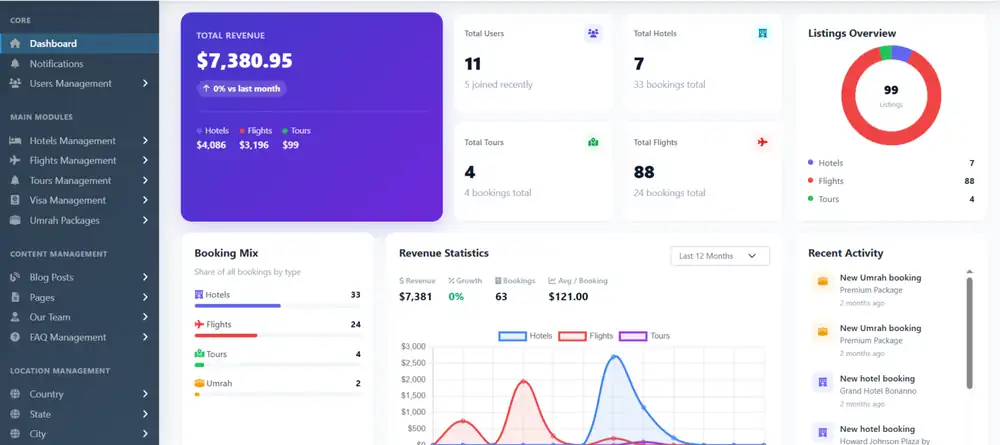Click the $121.00 Avg / Booking value
The height and width of the screenshot is (445, 1000).
(x=568, y=296)
